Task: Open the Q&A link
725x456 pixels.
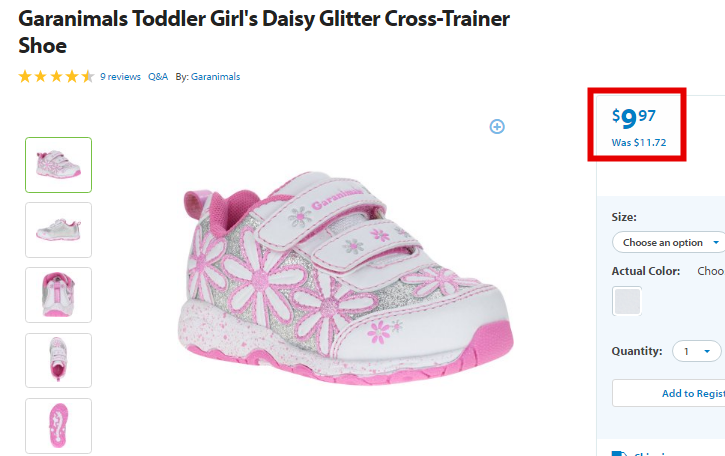Action: [158, 77]
